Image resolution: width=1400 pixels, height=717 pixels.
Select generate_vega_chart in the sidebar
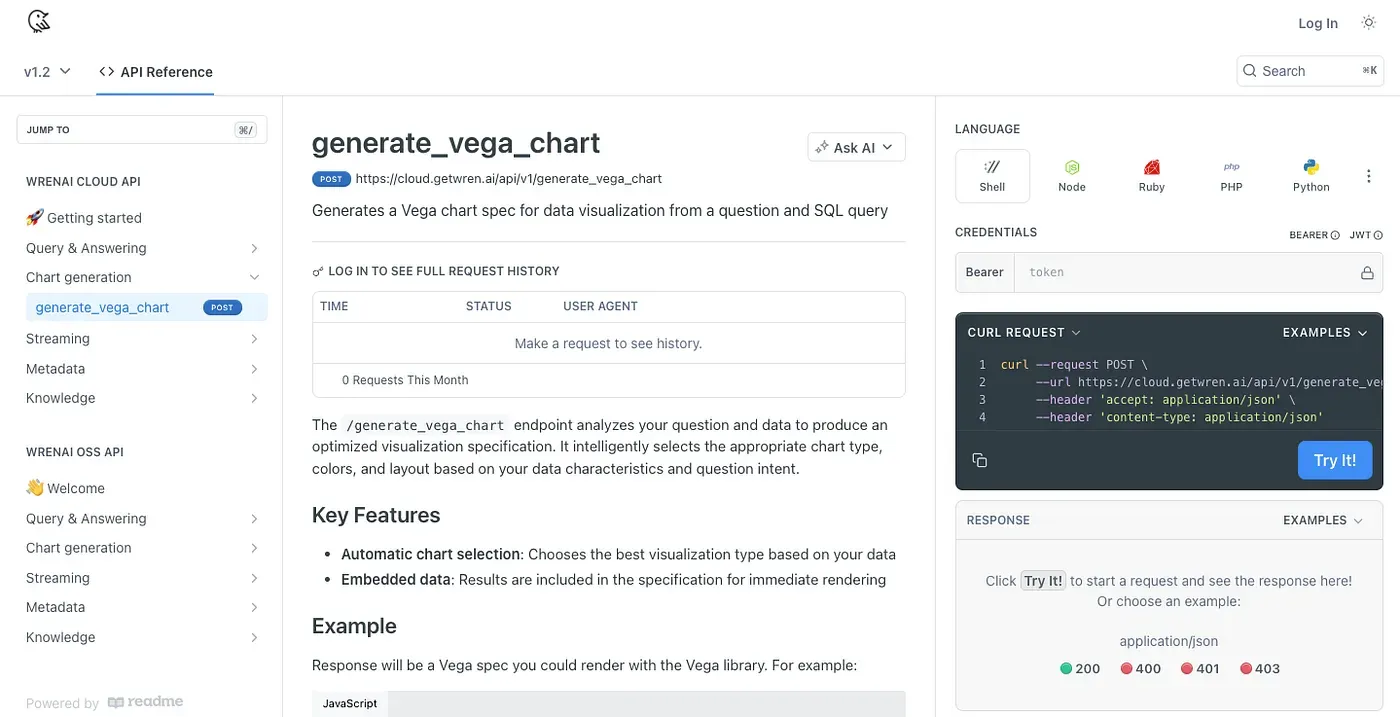click(102, 307)
